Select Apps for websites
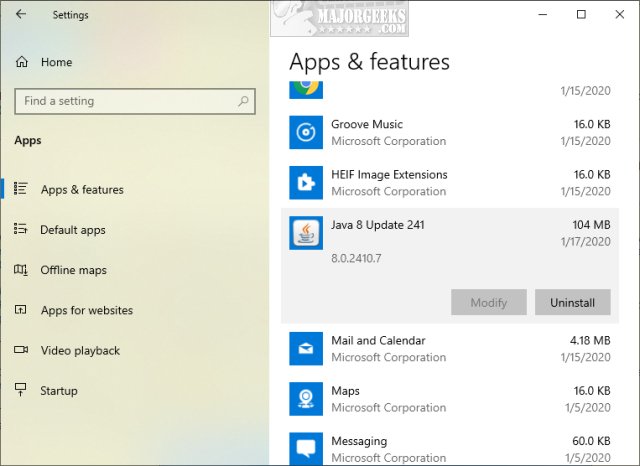The height and width of the screenshot is (466, 640). click(86, 310)
